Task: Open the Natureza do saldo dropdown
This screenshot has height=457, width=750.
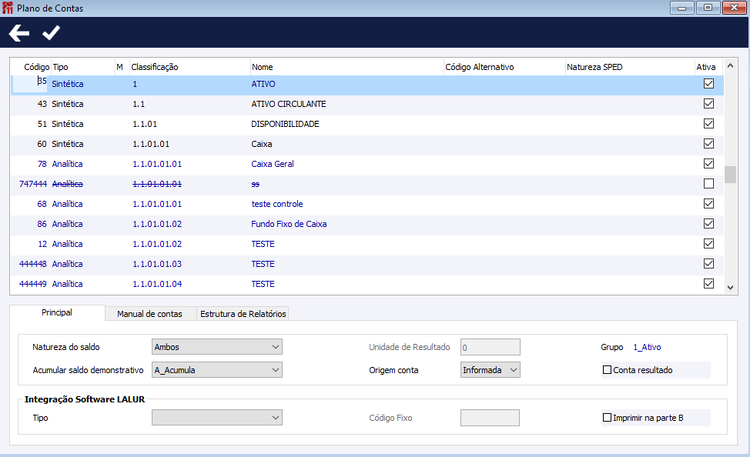Action: 217,347
